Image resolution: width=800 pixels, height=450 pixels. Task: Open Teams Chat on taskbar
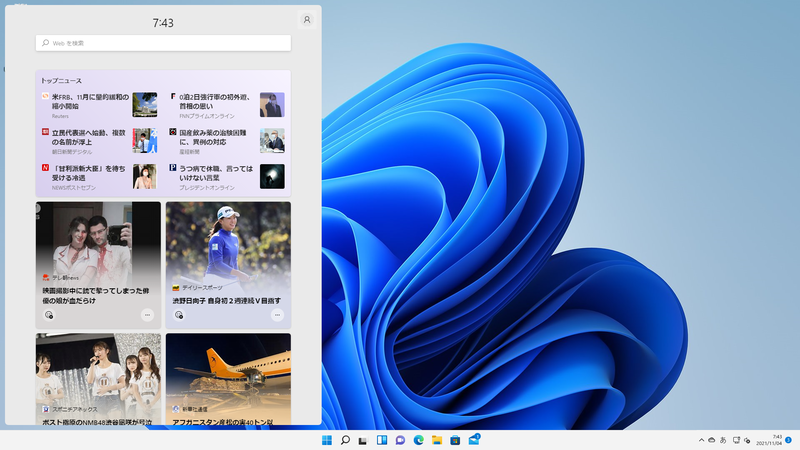coord(400,440)
